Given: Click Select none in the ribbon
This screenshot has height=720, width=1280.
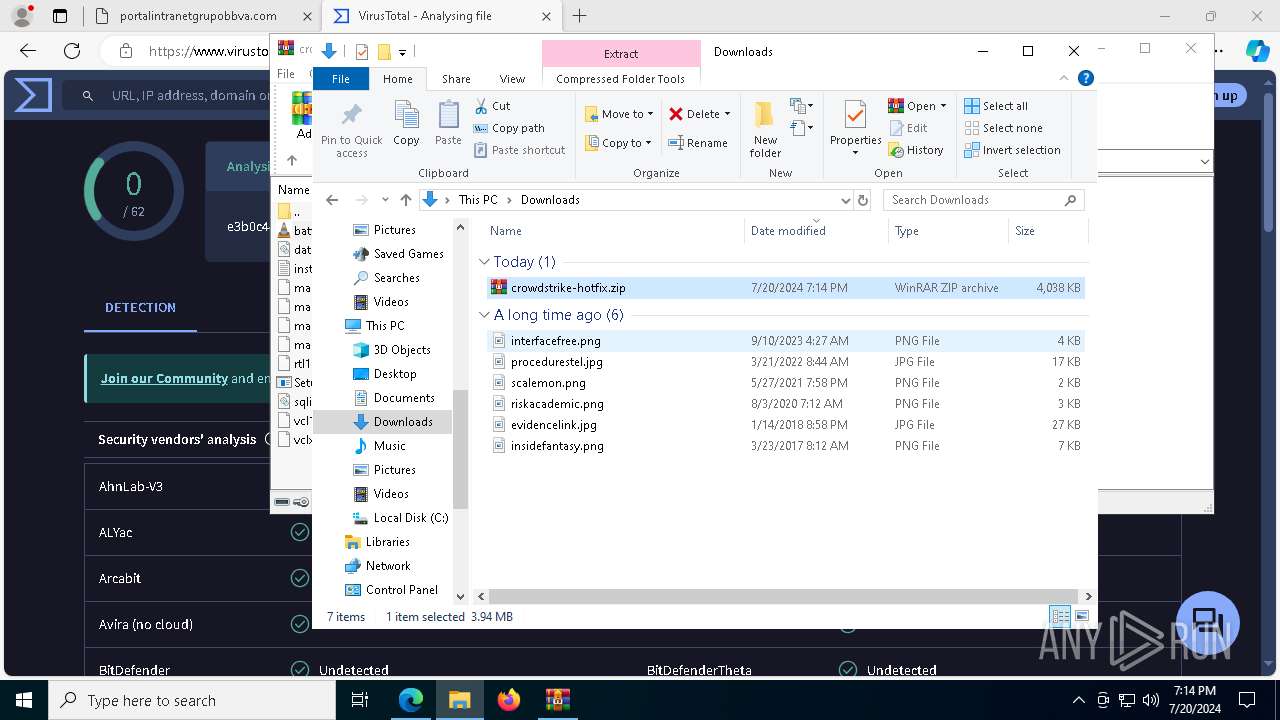Looking at the screenshot, I should (1004, 128).
